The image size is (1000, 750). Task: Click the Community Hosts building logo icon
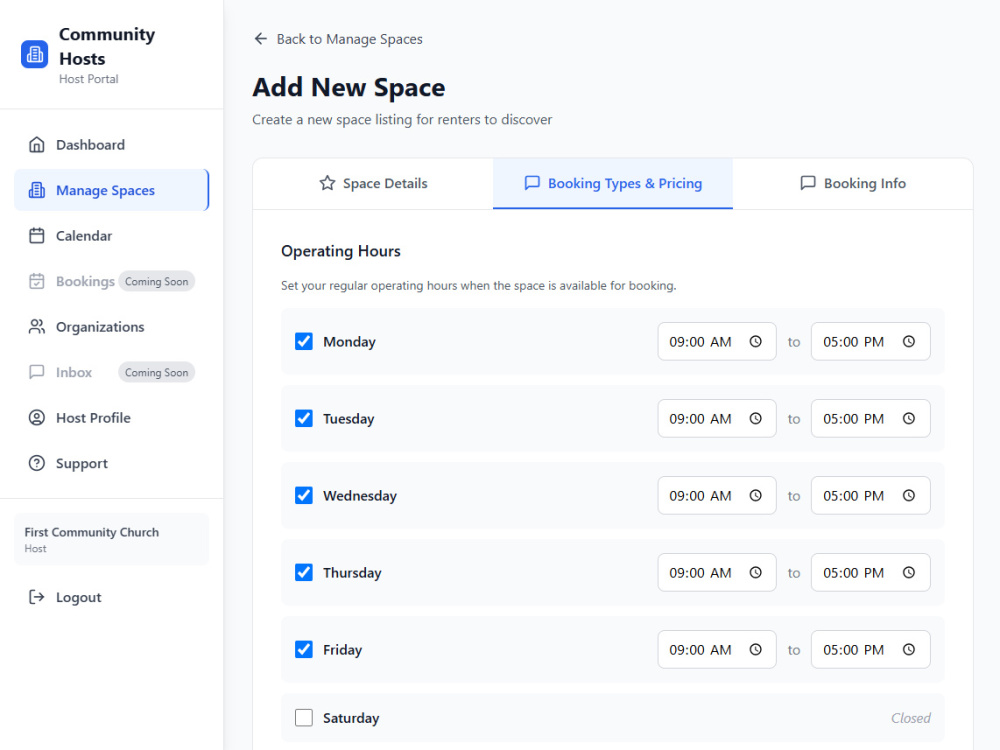(34, 54)
